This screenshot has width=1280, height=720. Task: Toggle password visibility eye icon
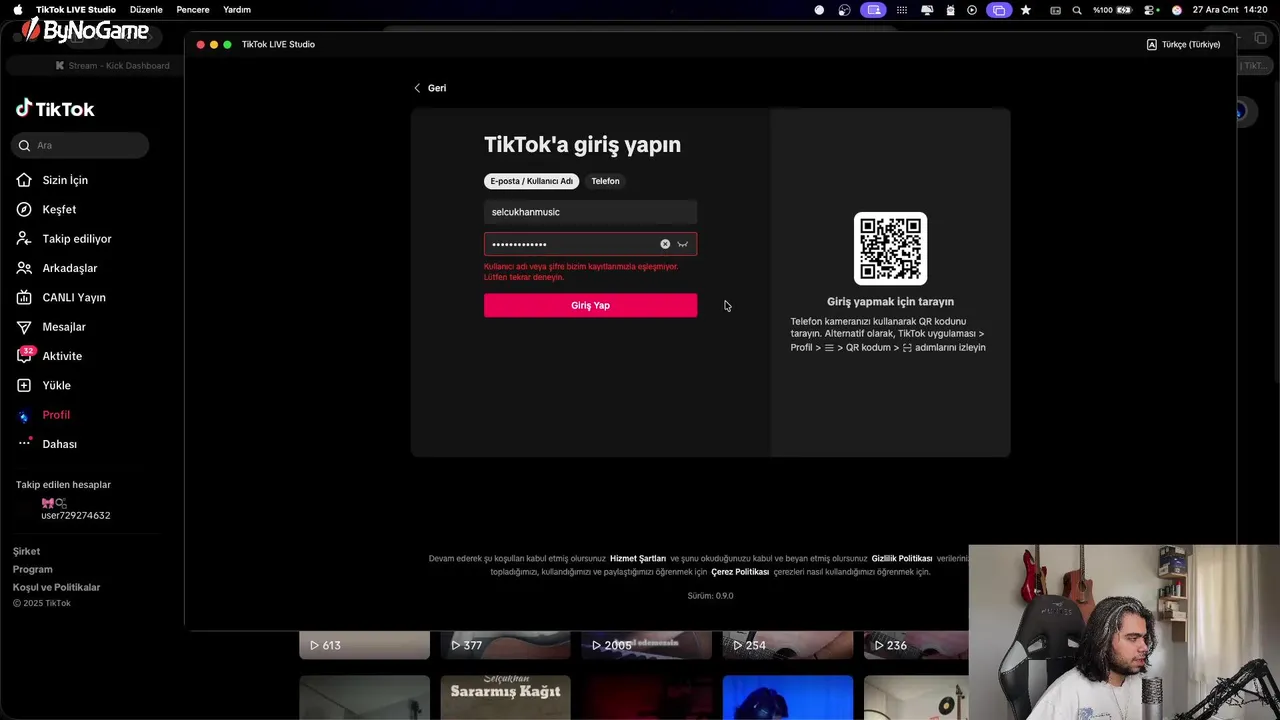coord(683,244)
